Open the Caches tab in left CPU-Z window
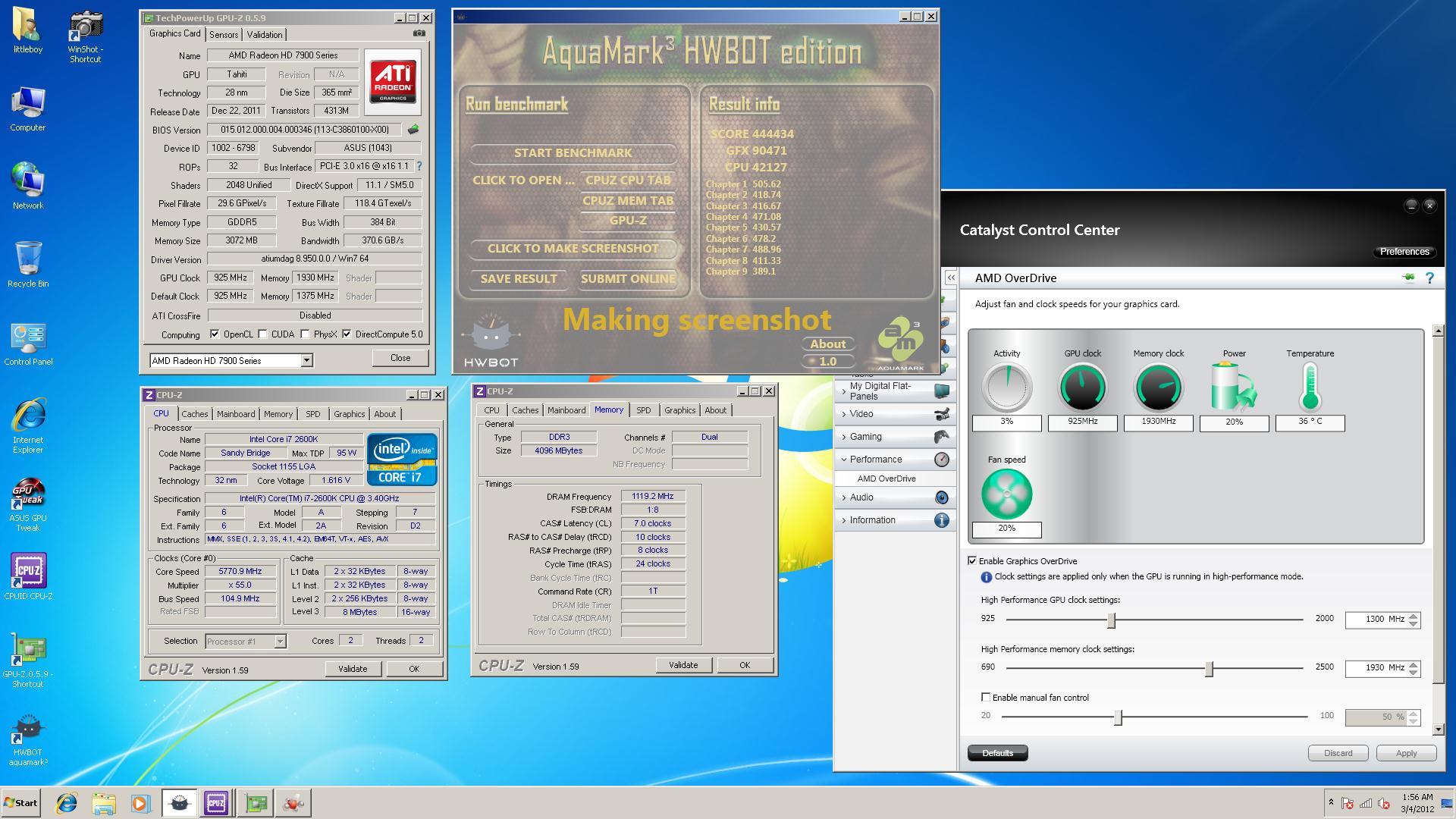The image size is (1456, 819). click(x=194, y=414)
